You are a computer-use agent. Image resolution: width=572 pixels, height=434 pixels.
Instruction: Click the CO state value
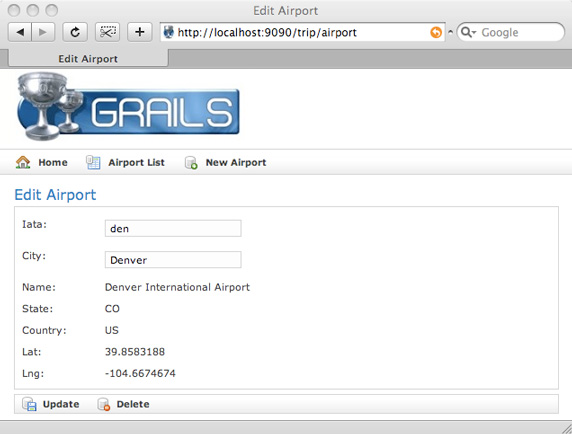pyautogui.click(x=112, y=309)
